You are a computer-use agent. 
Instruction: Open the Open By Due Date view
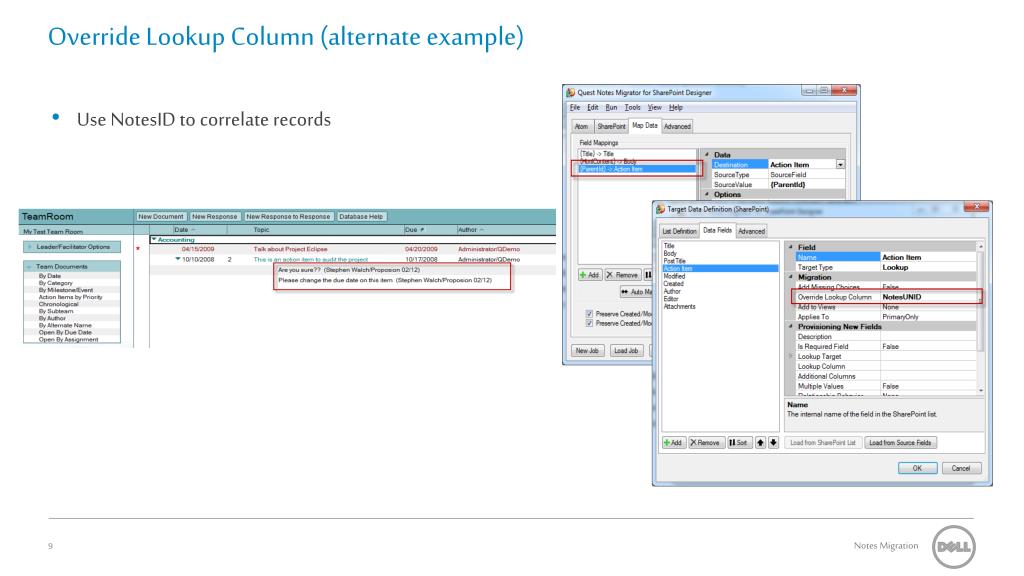pos(65,332)
